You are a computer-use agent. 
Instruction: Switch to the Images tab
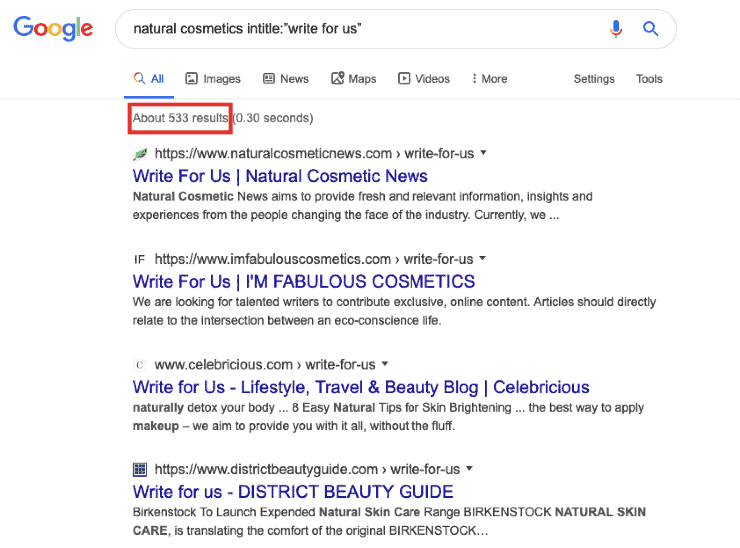213,79
